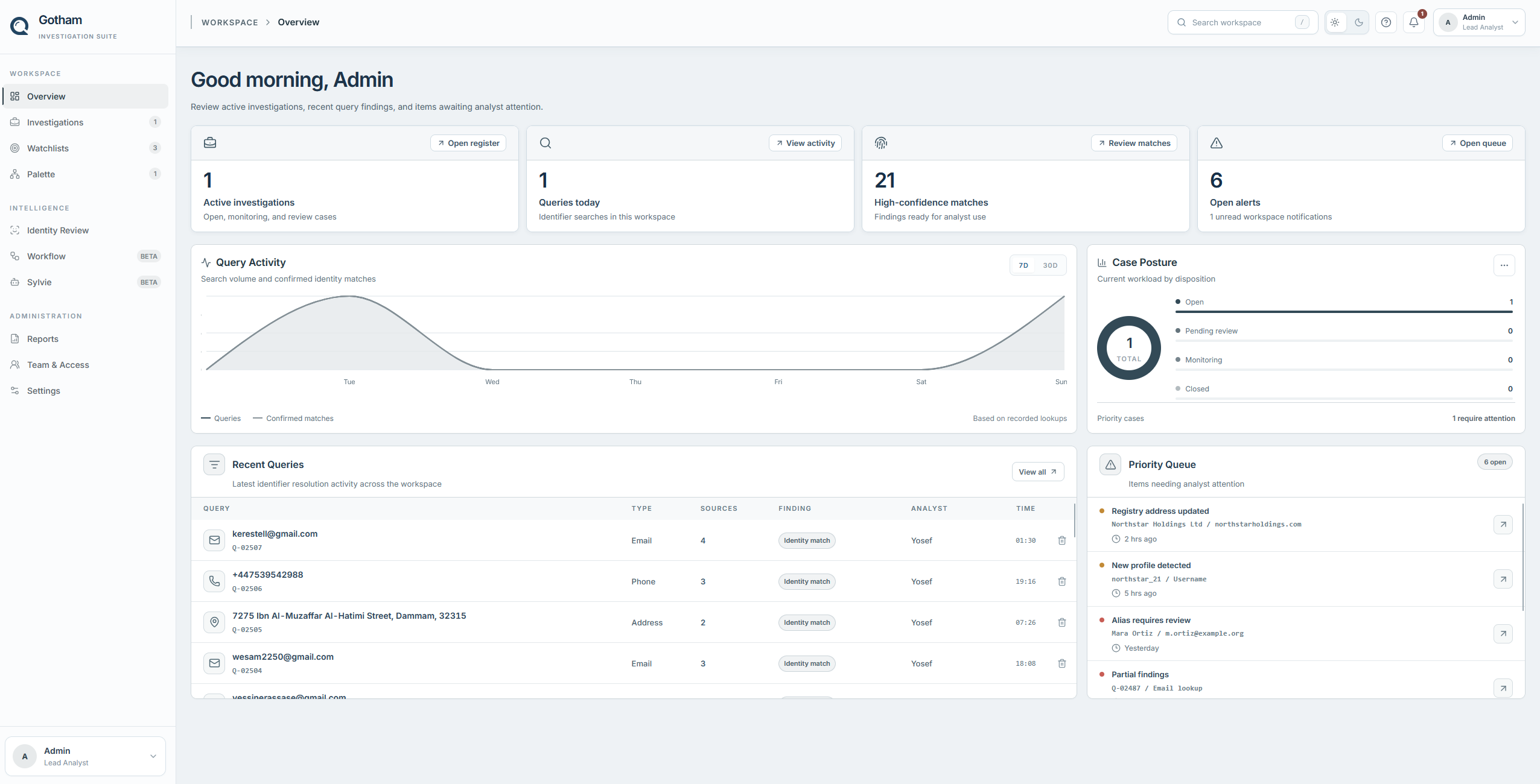1540x784 pixels.
Task: Open Identity Review page
Action: 85,230
